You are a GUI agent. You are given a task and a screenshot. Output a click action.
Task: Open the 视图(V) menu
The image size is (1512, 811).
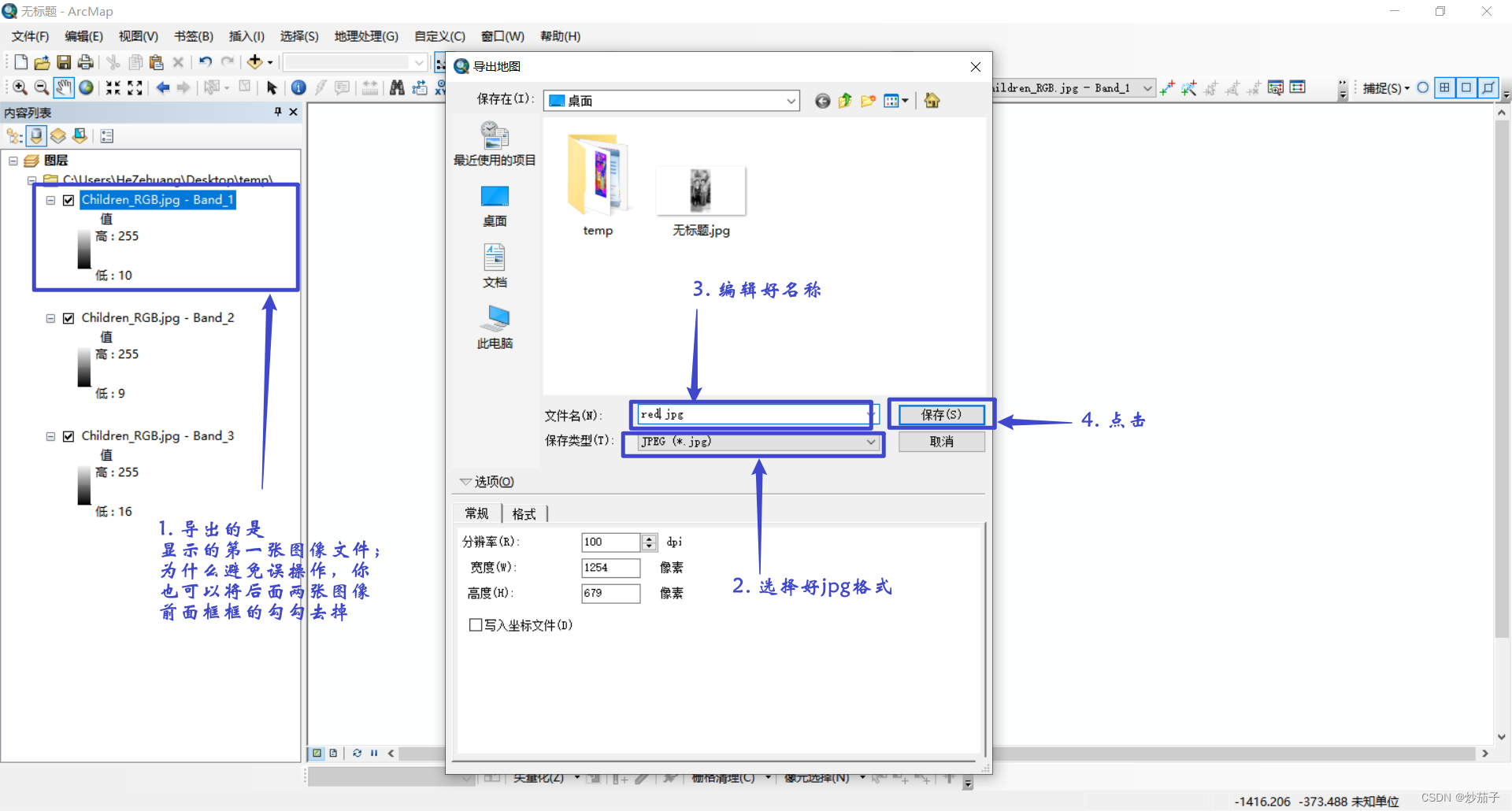(x=139, y=36)
